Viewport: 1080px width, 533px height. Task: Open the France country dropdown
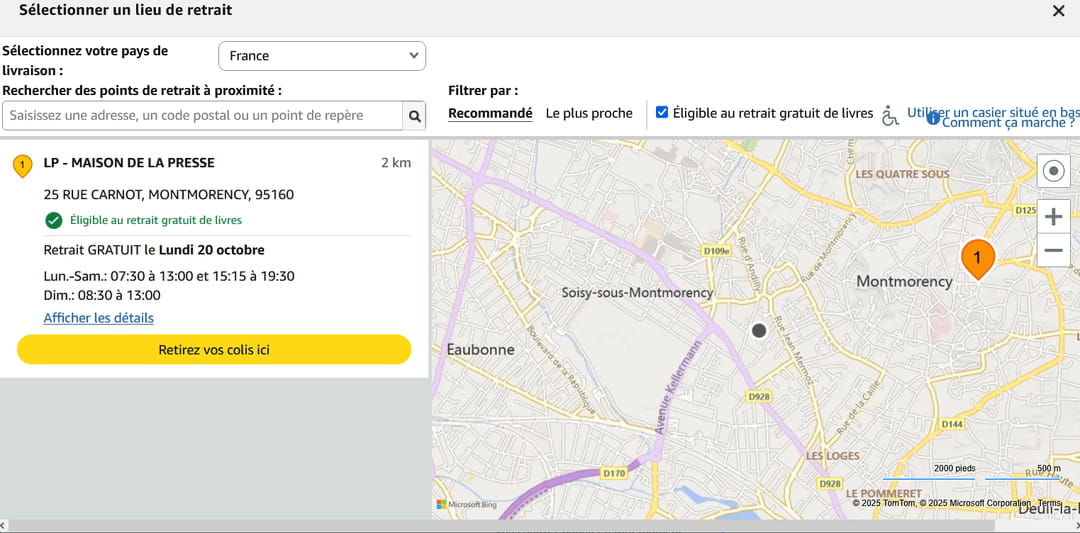coord(322,56)
